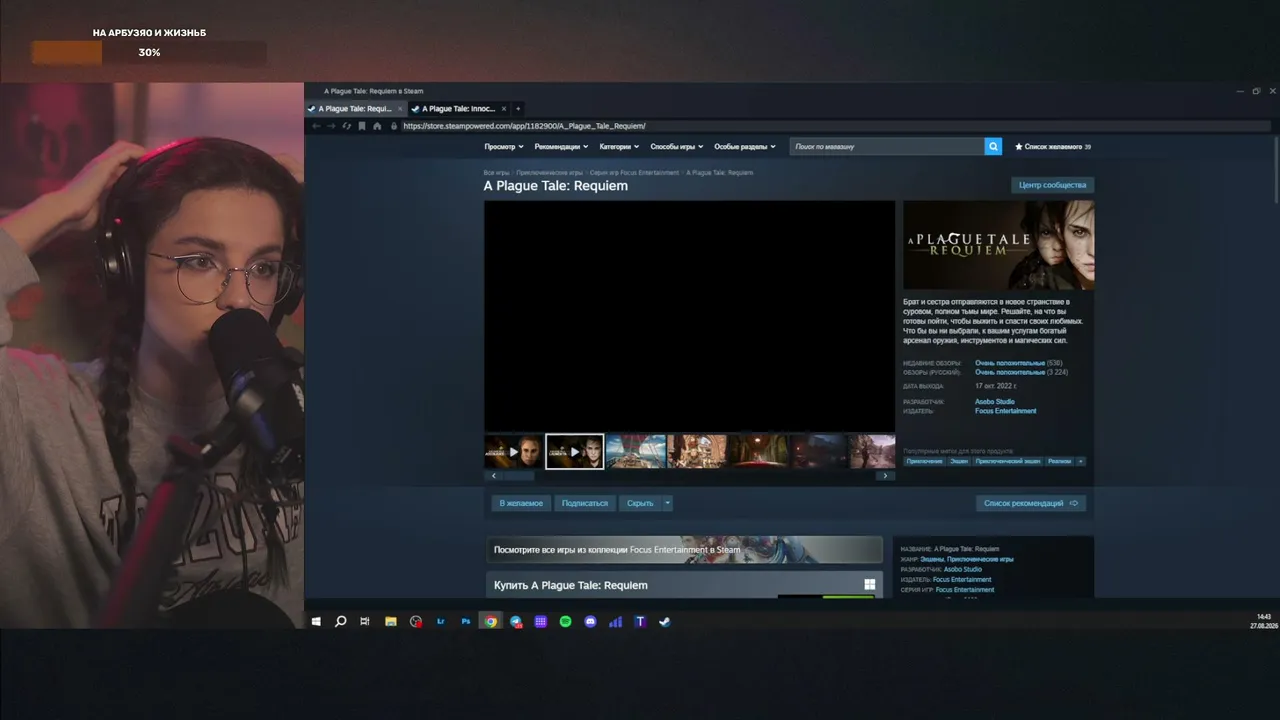Screen dimensions: 1280x720
Task: Close the A Plague Tale: Requiem tab
Action: click(x=400, y=108)
